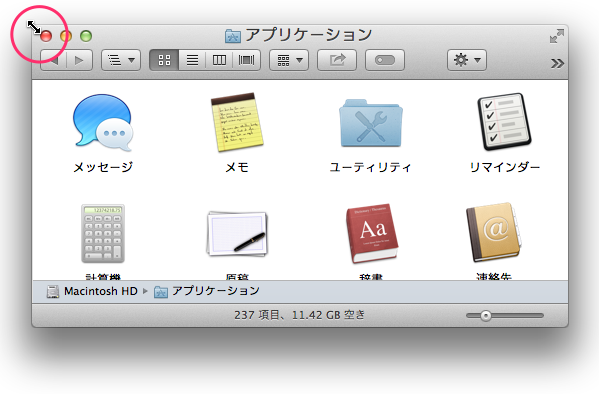This screenshot has width=599, height=394.
Task: Click Macintosh HD in the path bar
Action: (92, 291)
